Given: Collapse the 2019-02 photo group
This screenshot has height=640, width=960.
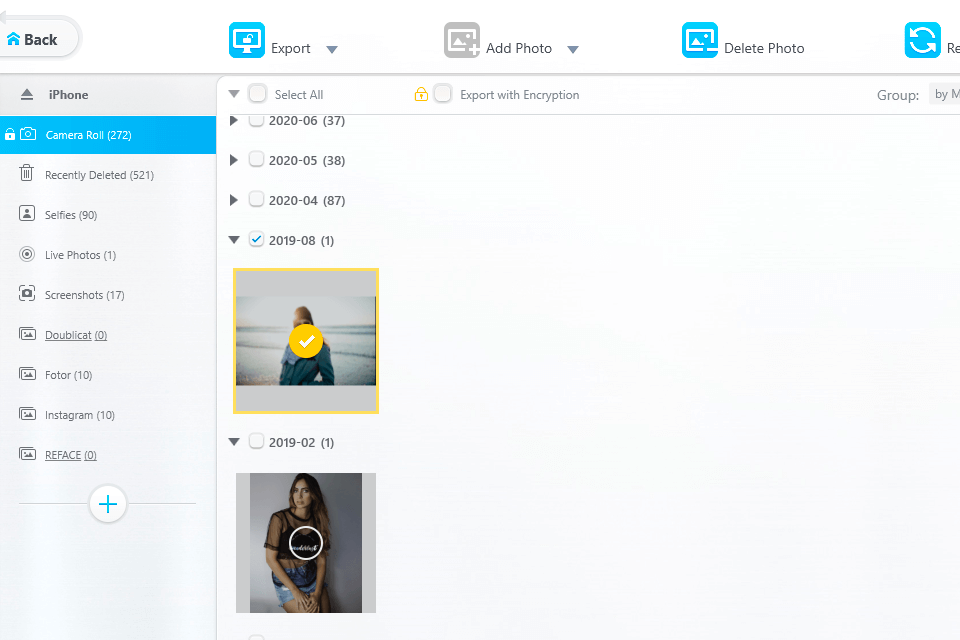Looking at the screenshot, I should [x=234, y=442].
